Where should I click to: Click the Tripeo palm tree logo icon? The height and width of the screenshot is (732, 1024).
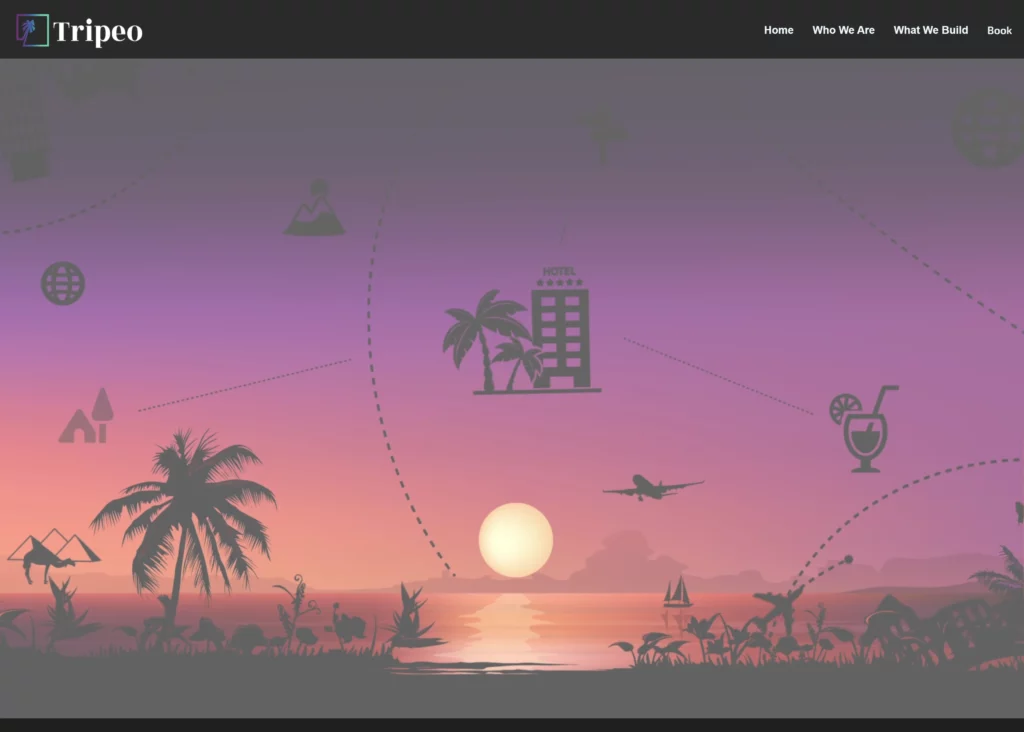click(x=31, y=31)
